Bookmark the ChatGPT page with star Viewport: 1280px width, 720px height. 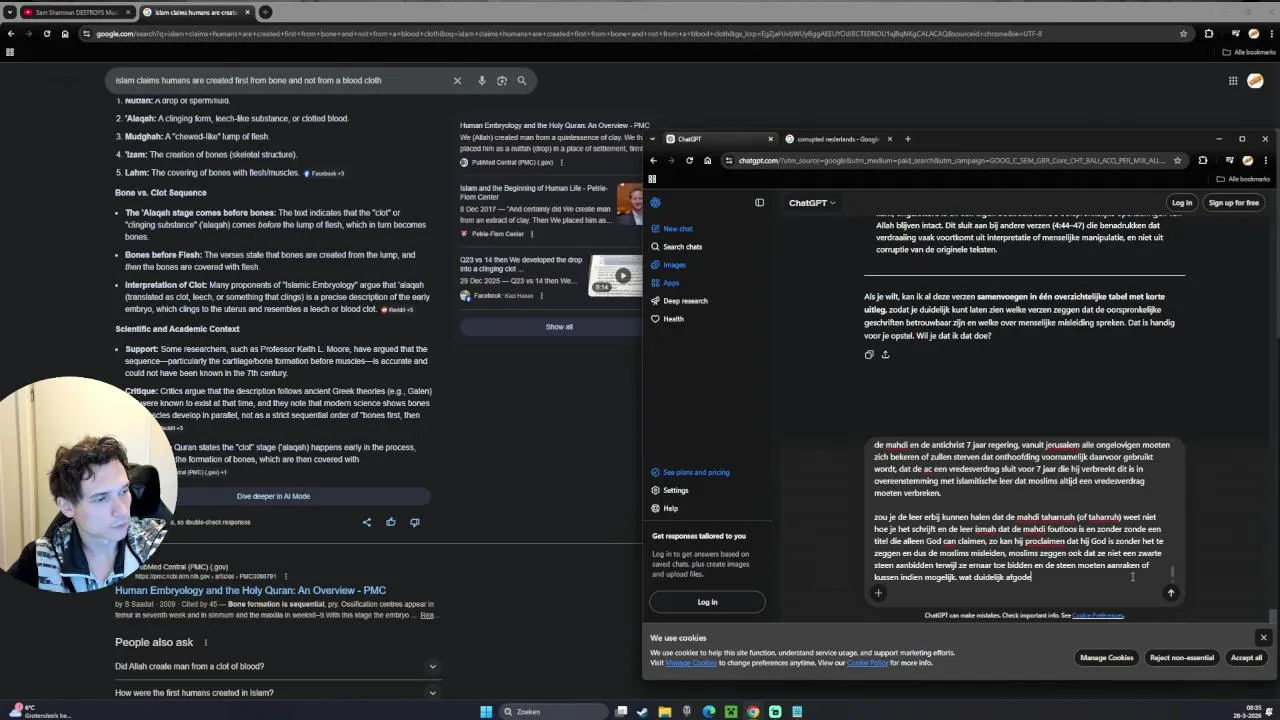pyautogui.click(x=1177, y=160)
